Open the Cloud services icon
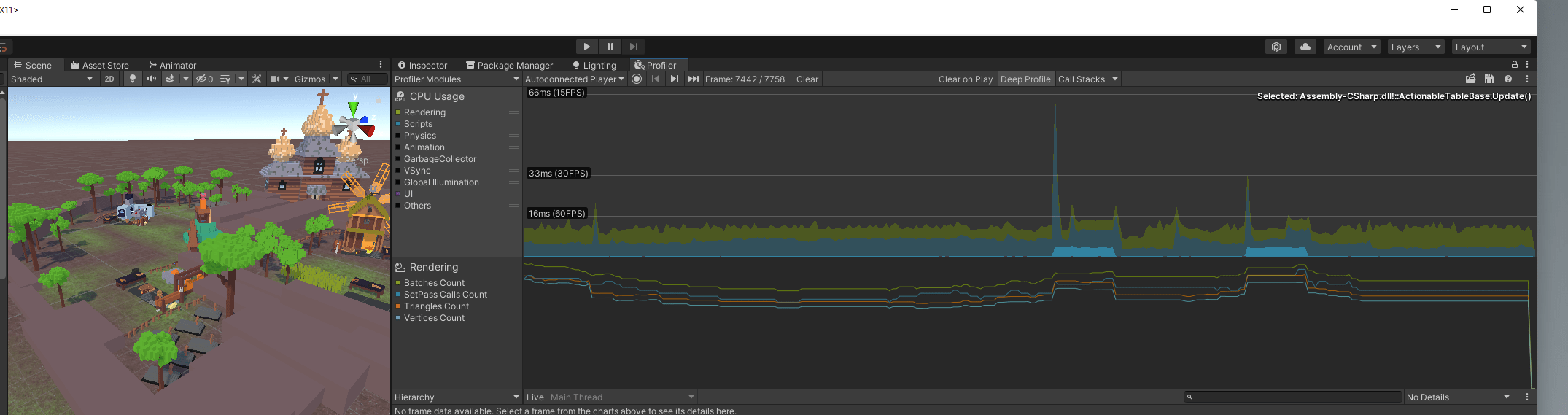 pos(1305,47)
